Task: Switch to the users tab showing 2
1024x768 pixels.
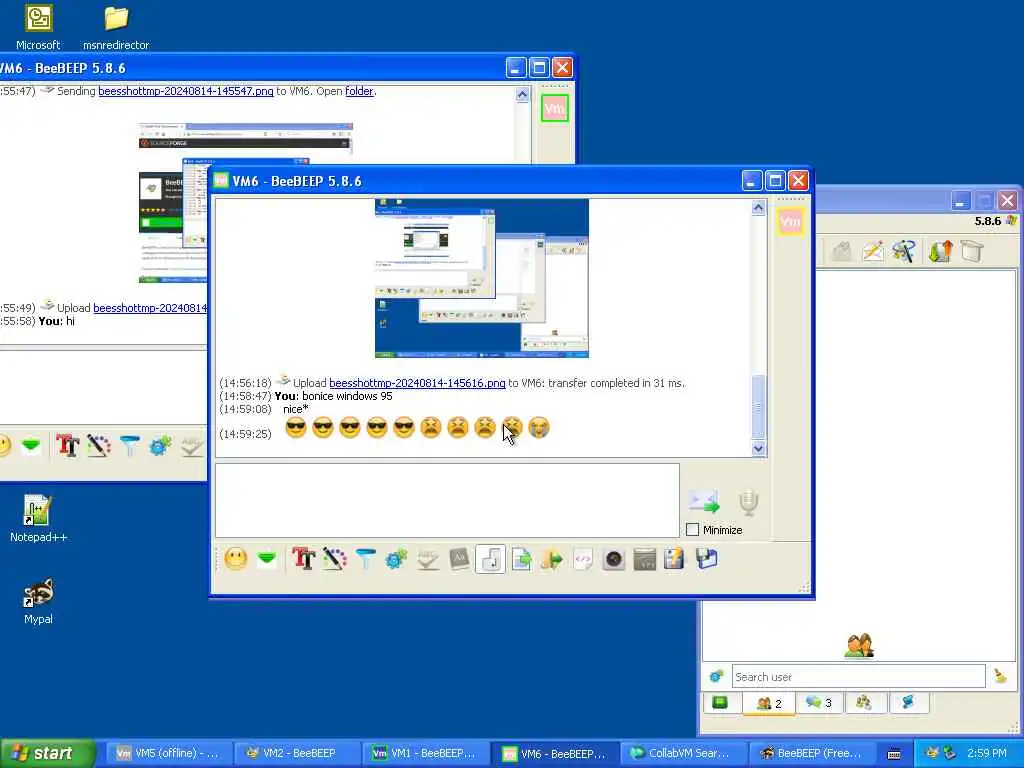Action: (769, 703)
